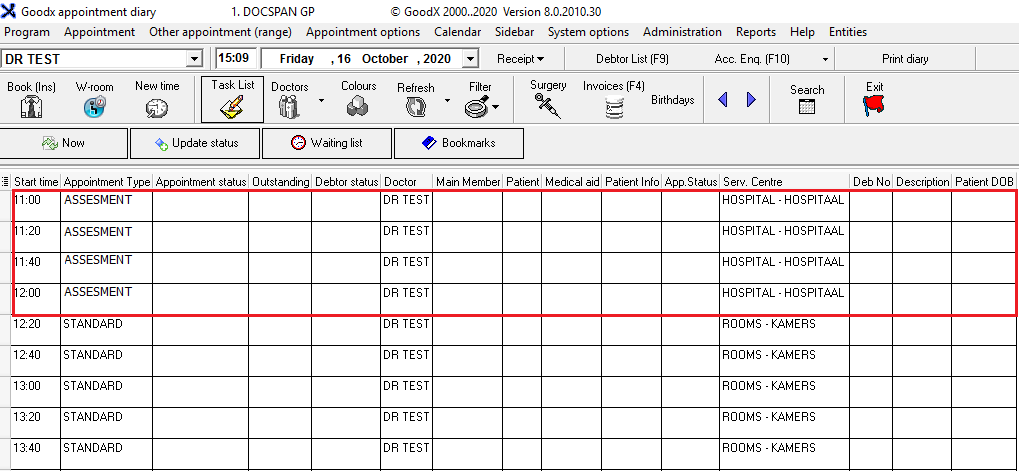Image resolution: width=1019 pixels, height=471 pixels.
Task: Expand the Refresh dropdown arrow
Action: (x=446, y=101)
